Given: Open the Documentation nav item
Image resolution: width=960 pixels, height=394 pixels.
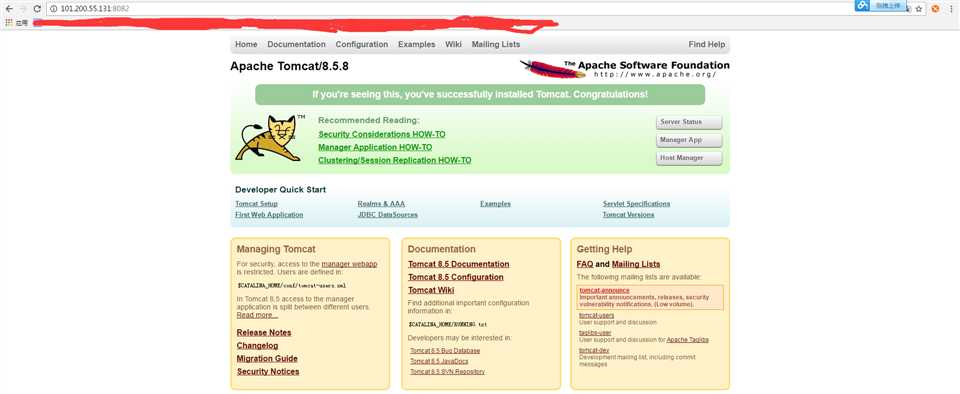Looking at the screenshot, I should 296,45.
